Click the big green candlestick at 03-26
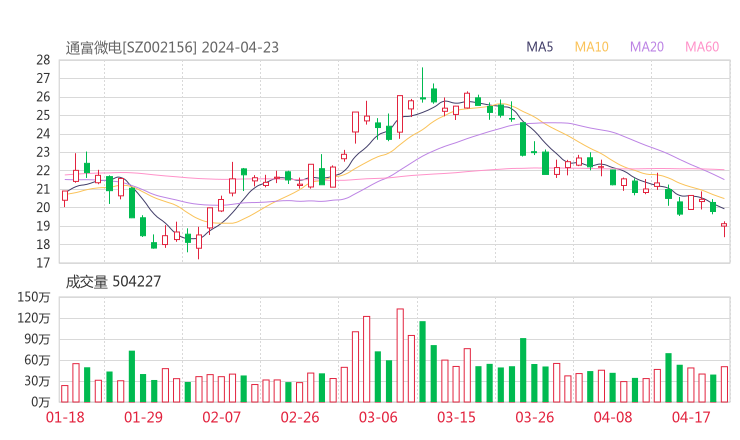The width and height of the screenshot is (740, 440). (523, 139)
